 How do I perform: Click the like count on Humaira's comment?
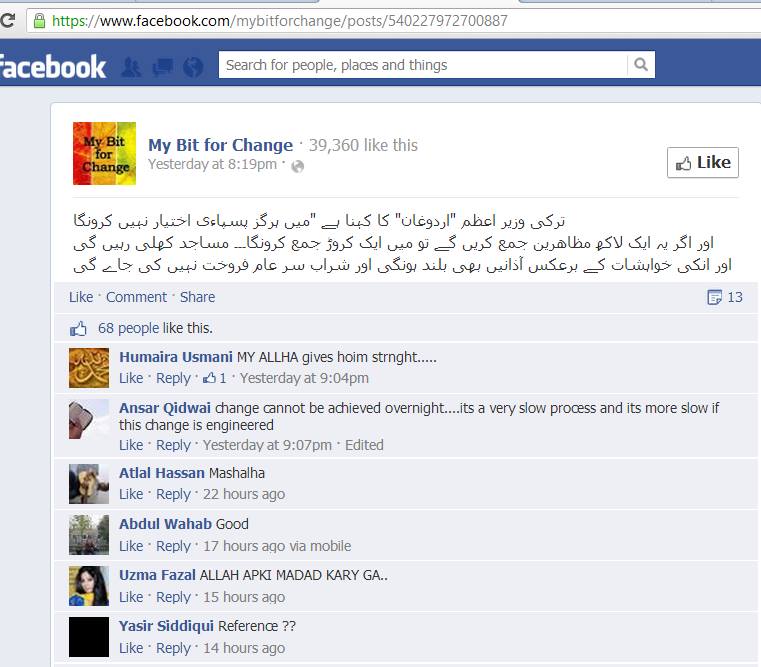click(215, 378)
